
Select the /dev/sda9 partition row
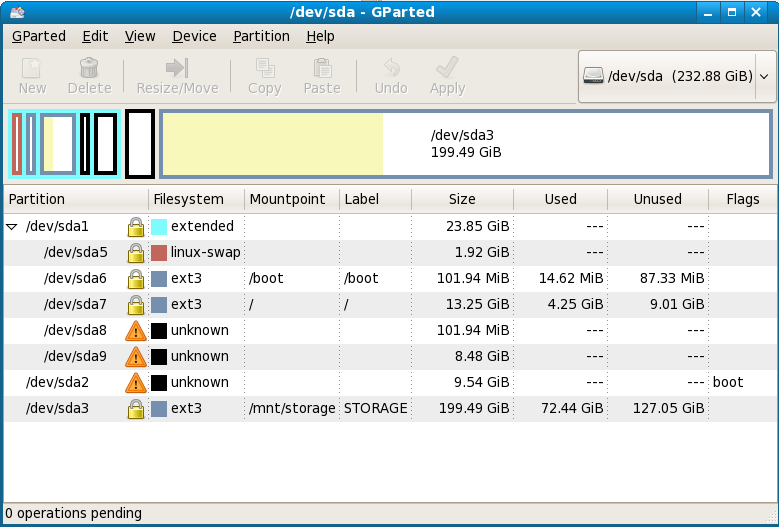click(390, 357)
